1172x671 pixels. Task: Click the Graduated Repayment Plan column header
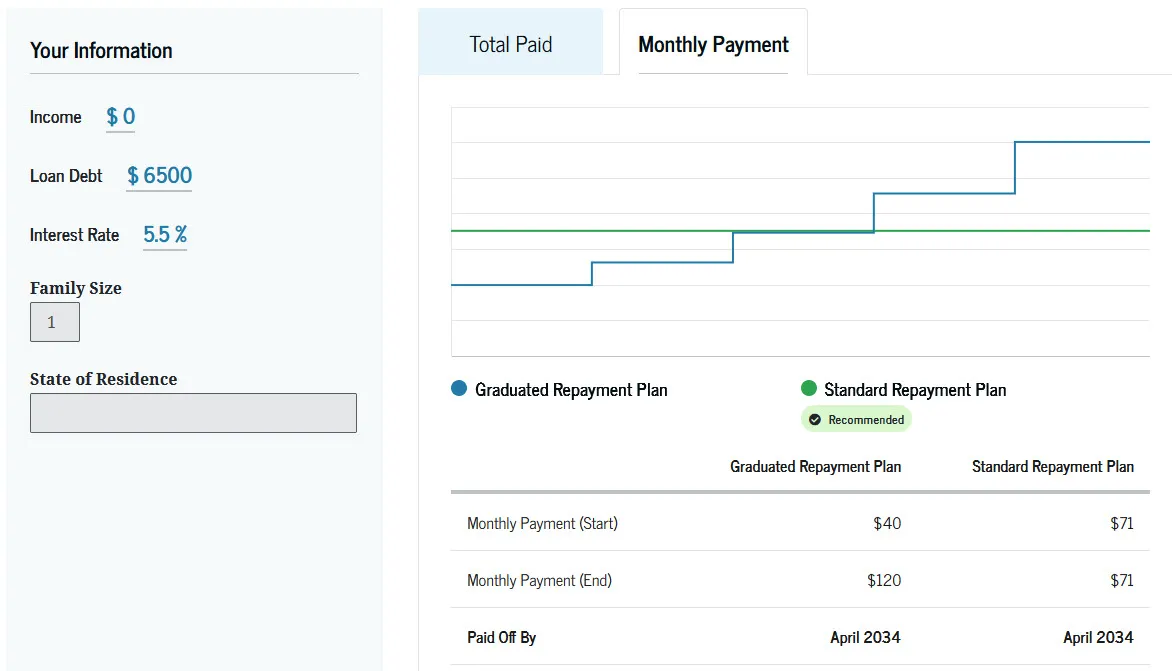(x=815, y=466)
